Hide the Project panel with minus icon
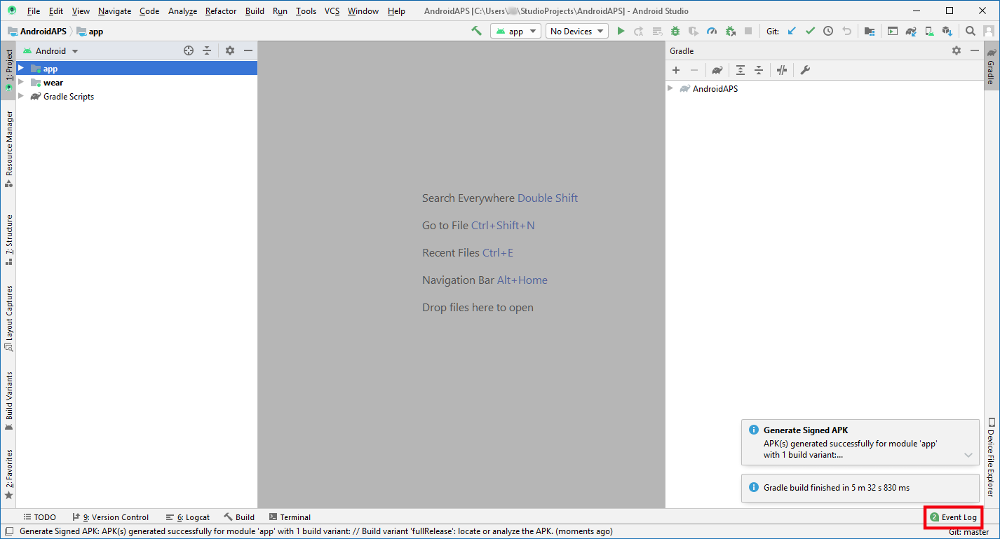 click(248, 50)
